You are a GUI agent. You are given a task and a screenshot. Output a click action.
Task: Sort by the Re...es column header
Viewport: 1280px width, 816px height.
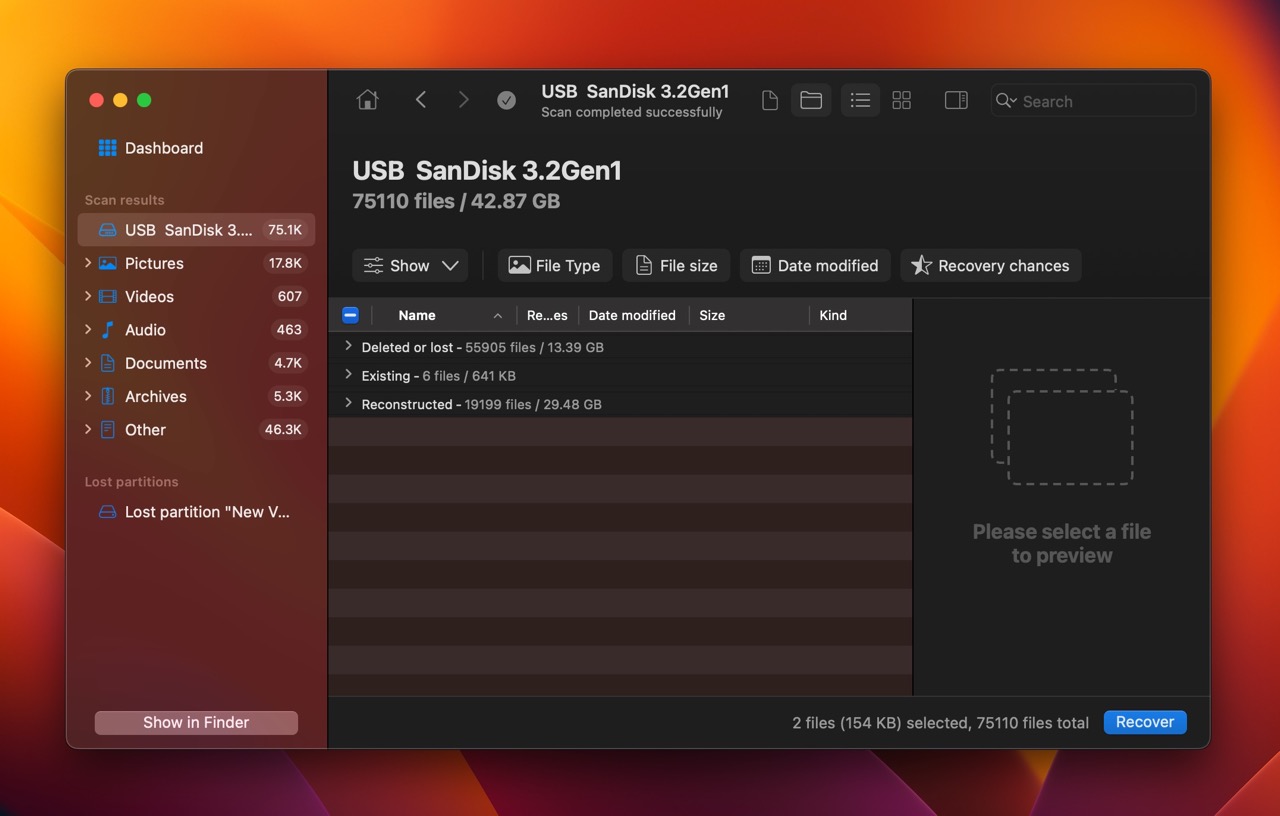tap(547, 315)
